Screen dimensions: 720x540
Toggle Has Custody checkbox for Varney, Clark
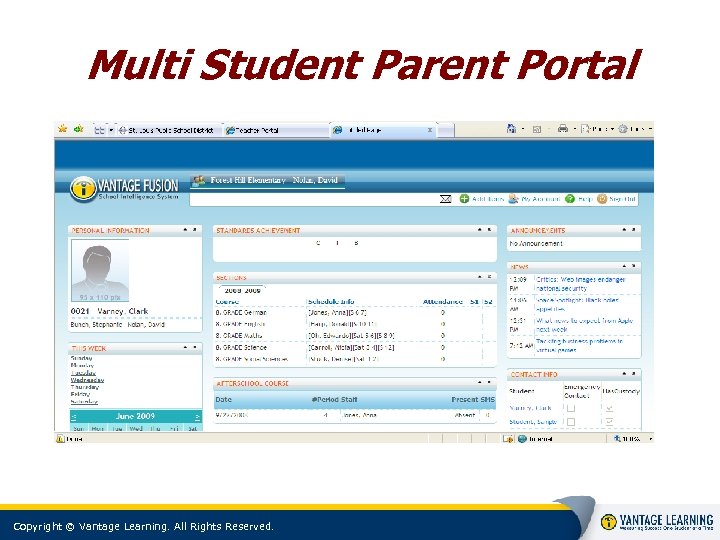[x=609, y=408]
